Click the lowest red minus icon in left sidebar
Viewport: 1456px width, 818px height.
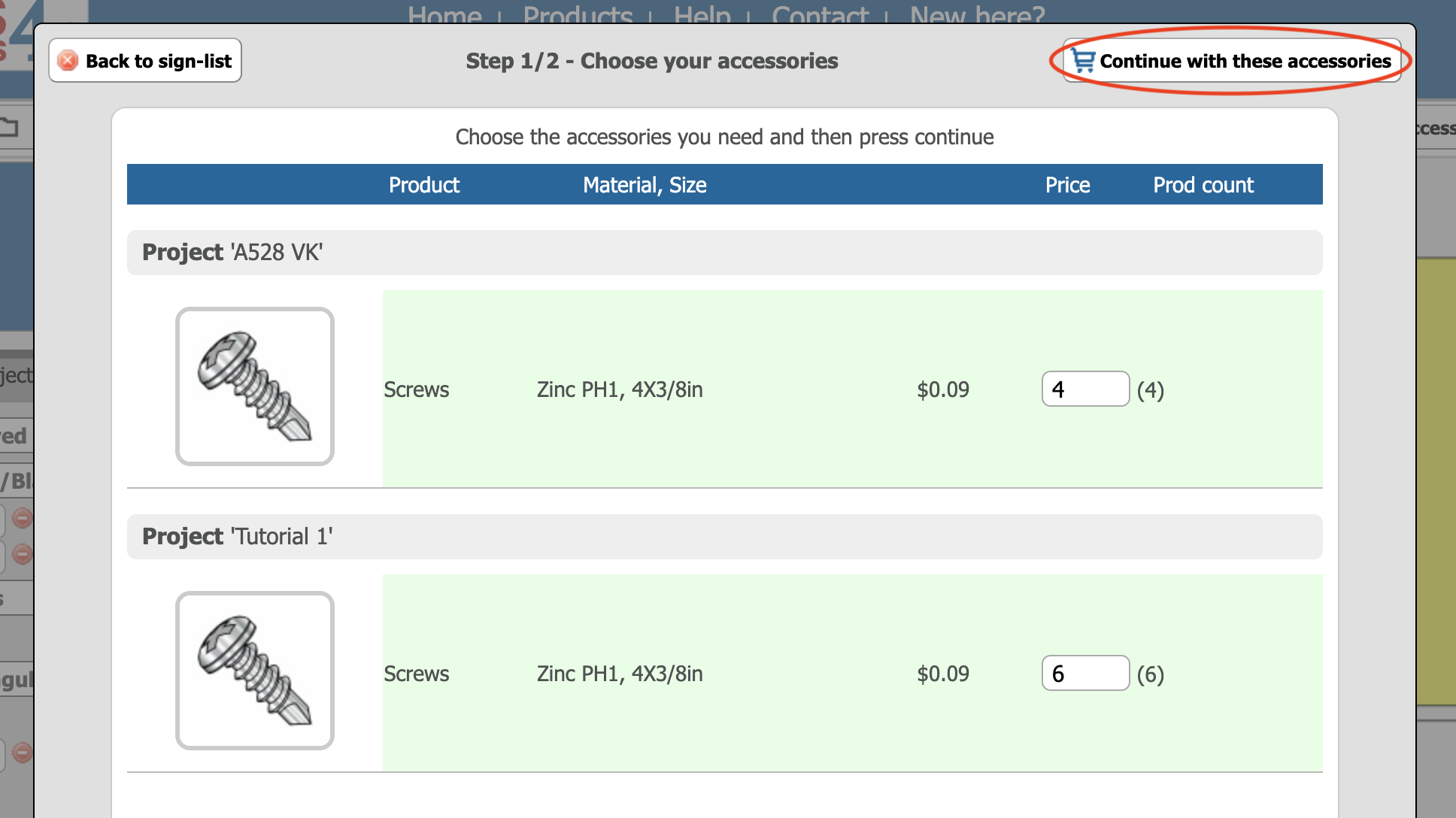coord(23,753)
